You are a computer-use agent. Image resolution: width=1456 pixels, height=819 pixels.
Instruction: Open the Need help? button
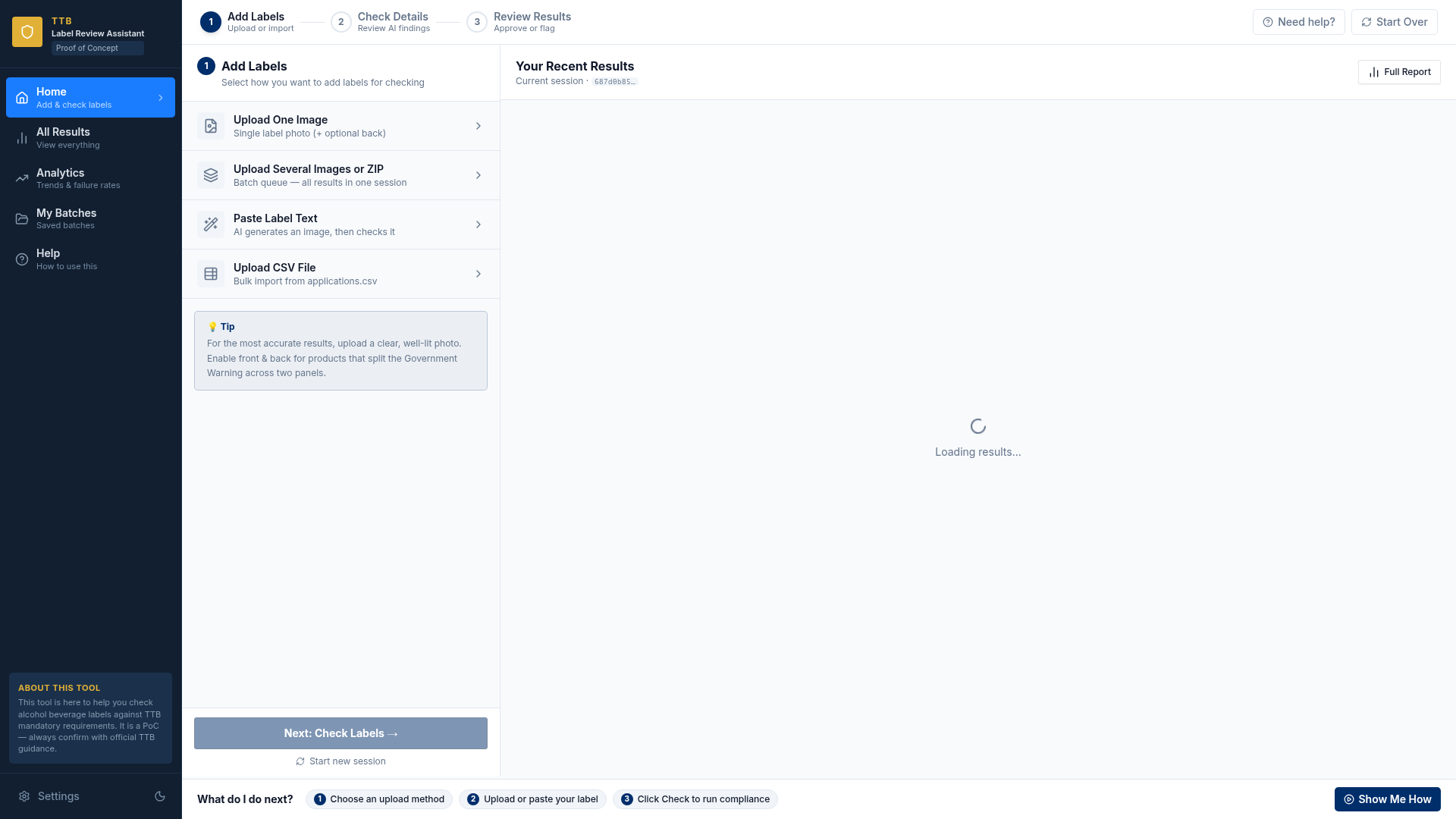point(1299,22)
